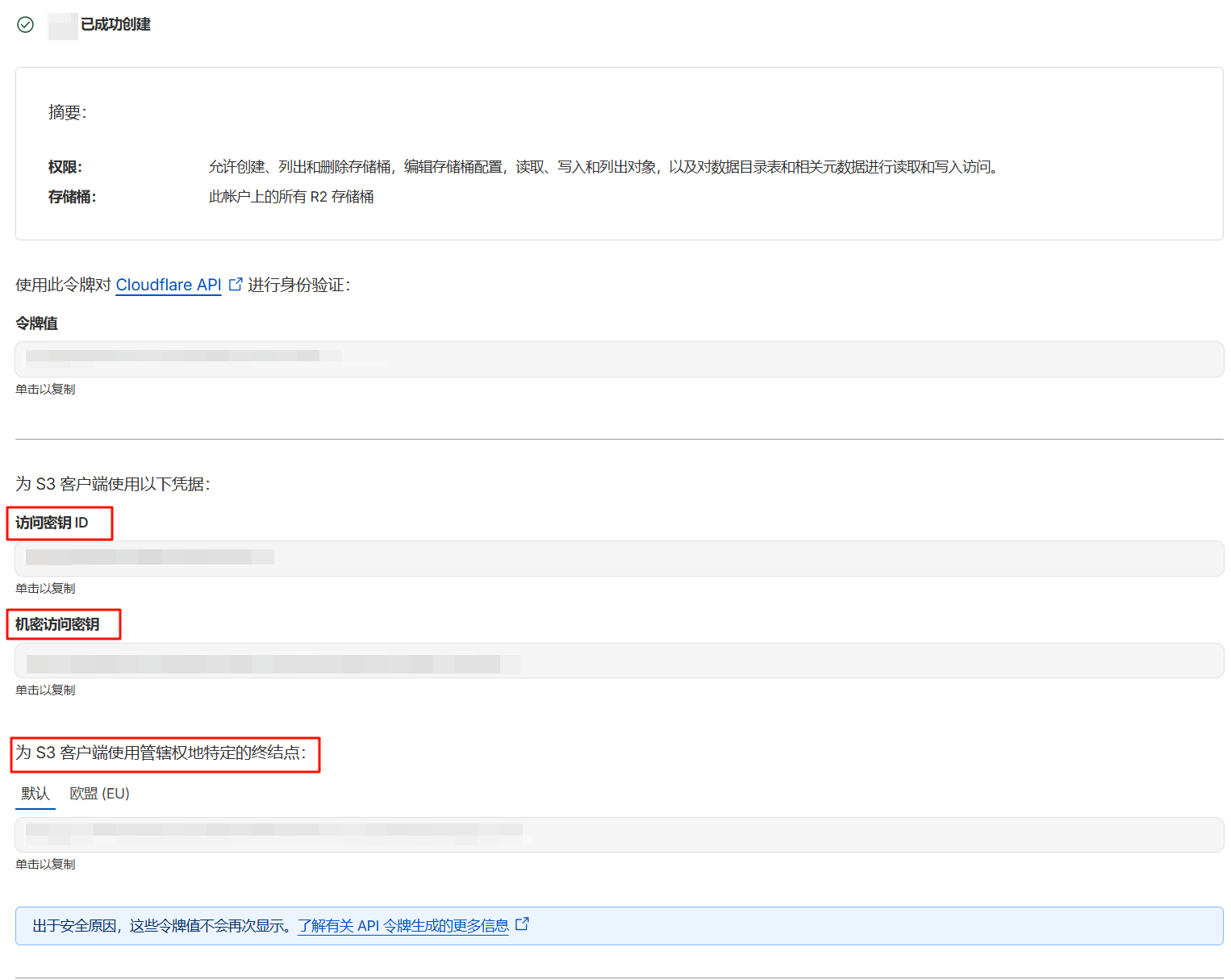Copy the S3 endpoint URL field

619,835
